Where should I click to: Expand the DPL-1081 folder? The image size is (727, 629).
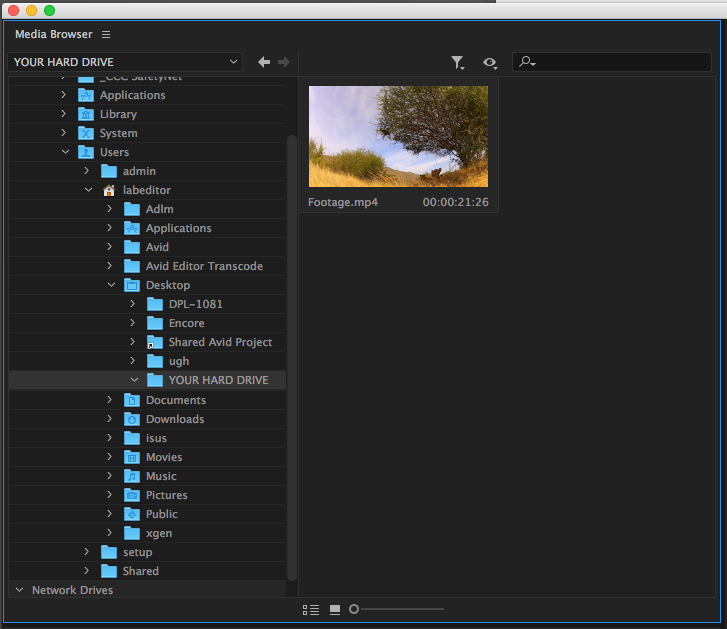pyautogui.click(x=134, y=304)
